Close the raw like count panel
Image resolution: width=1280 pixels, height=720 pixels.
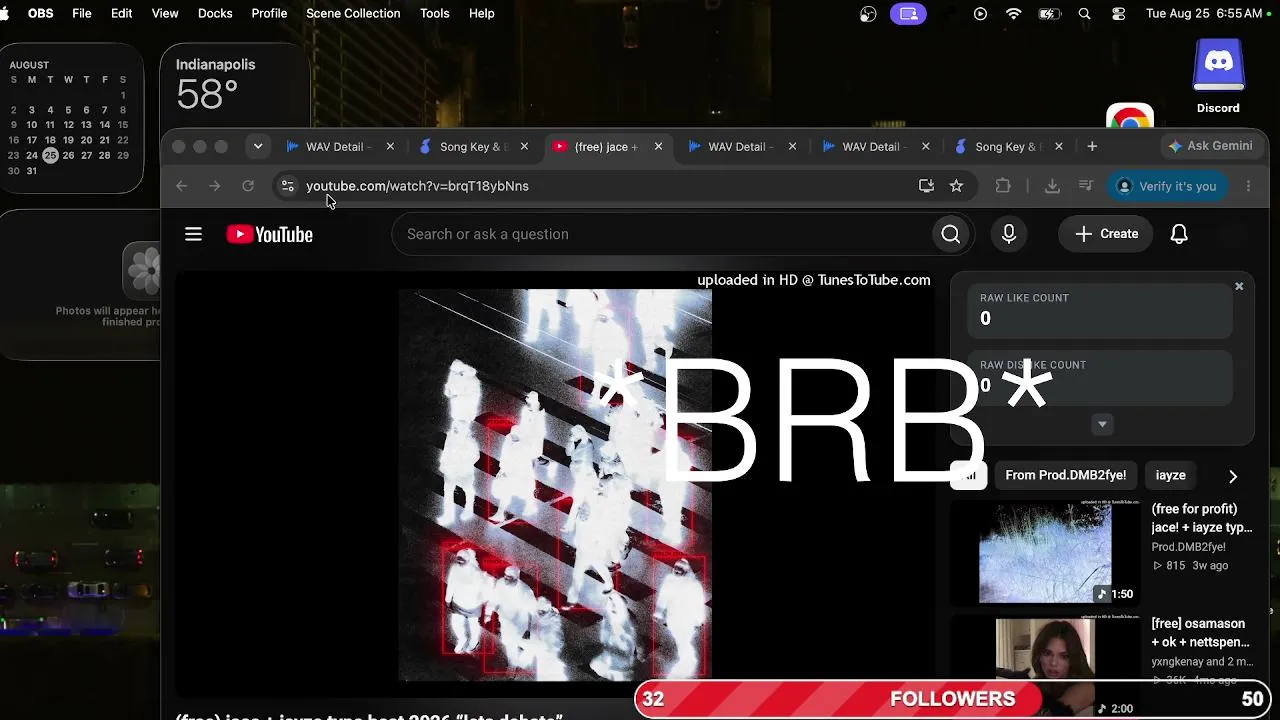1239,287
